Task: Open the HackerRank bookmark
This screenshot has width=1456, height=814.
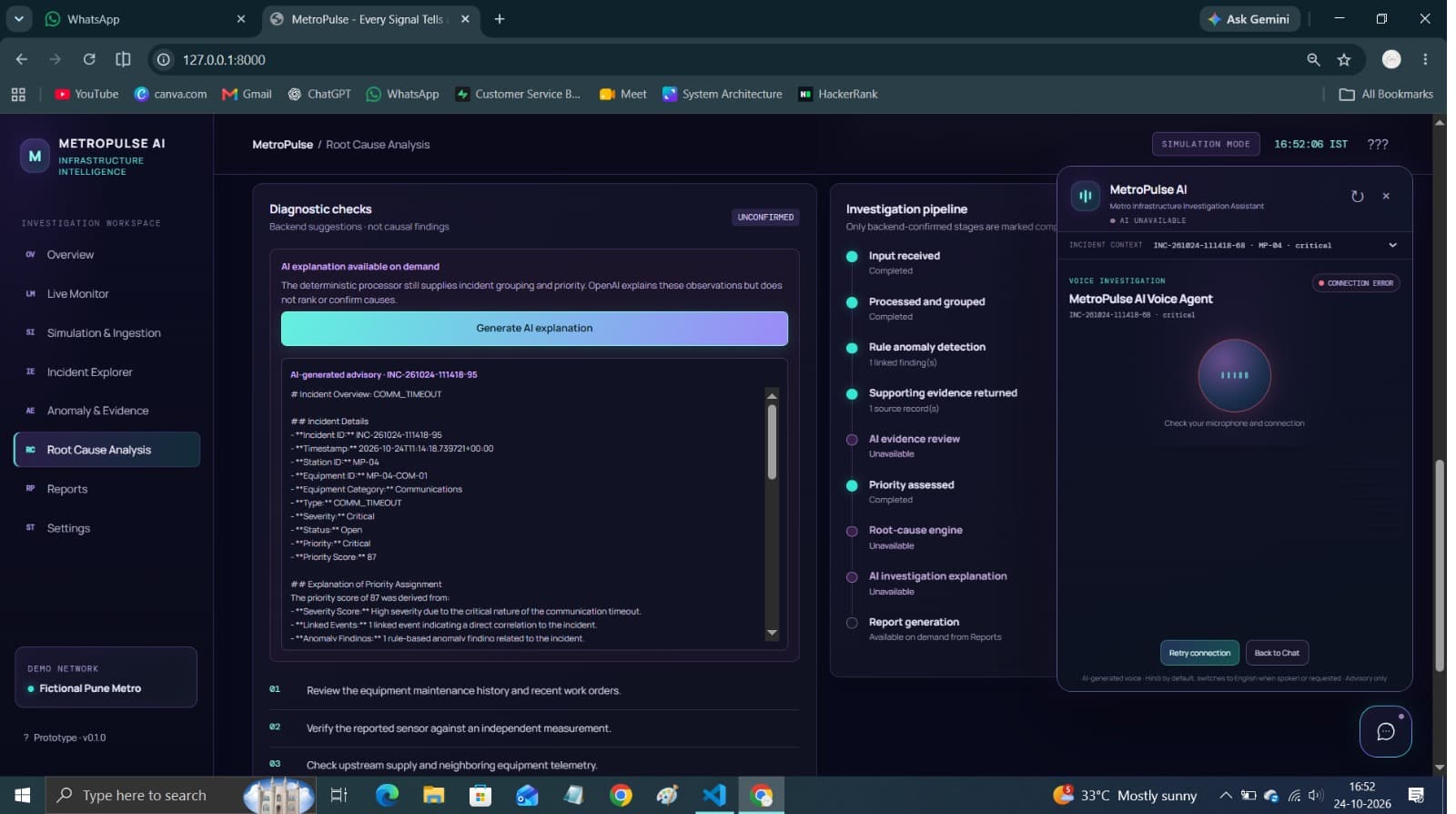Action: [837, 94]
